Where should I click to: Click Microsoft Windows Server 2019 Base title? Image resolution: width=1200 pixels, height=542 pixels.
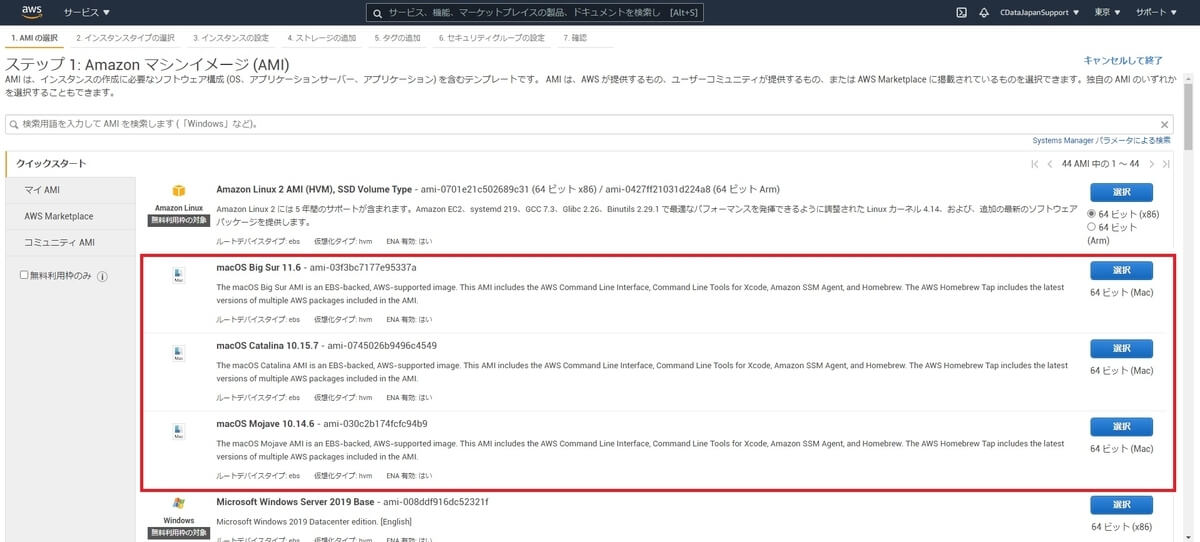(295, 501)
